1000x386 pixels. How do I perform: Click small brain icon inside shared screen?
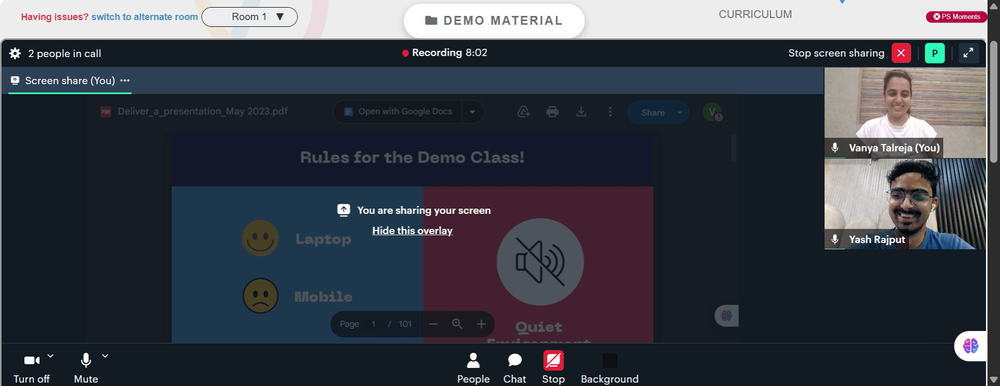click(x=726, y=315)
